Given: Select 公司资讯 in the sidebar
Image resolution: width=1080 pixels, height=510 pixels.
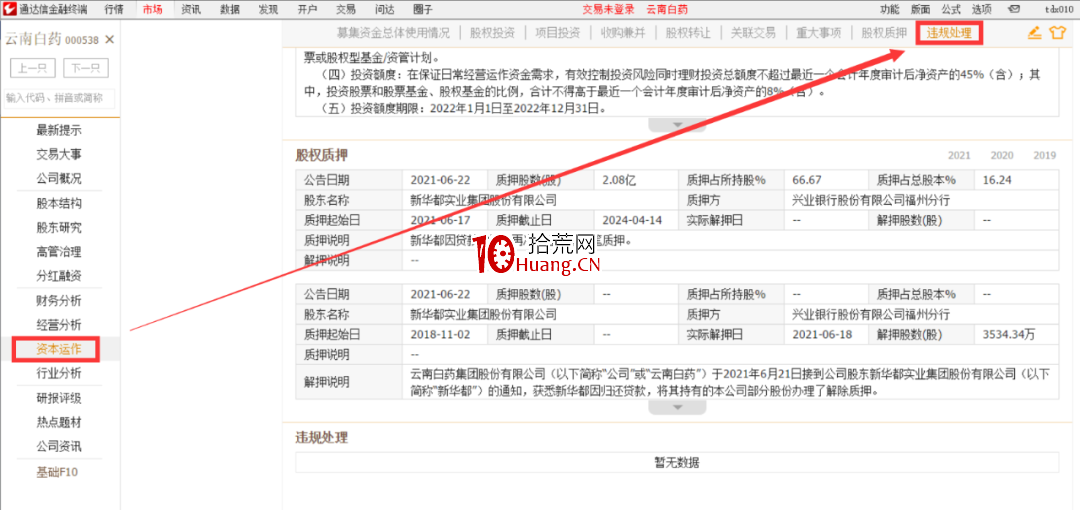Looking at the screenshot, I should pyautogui.click(x=59, y=446).
